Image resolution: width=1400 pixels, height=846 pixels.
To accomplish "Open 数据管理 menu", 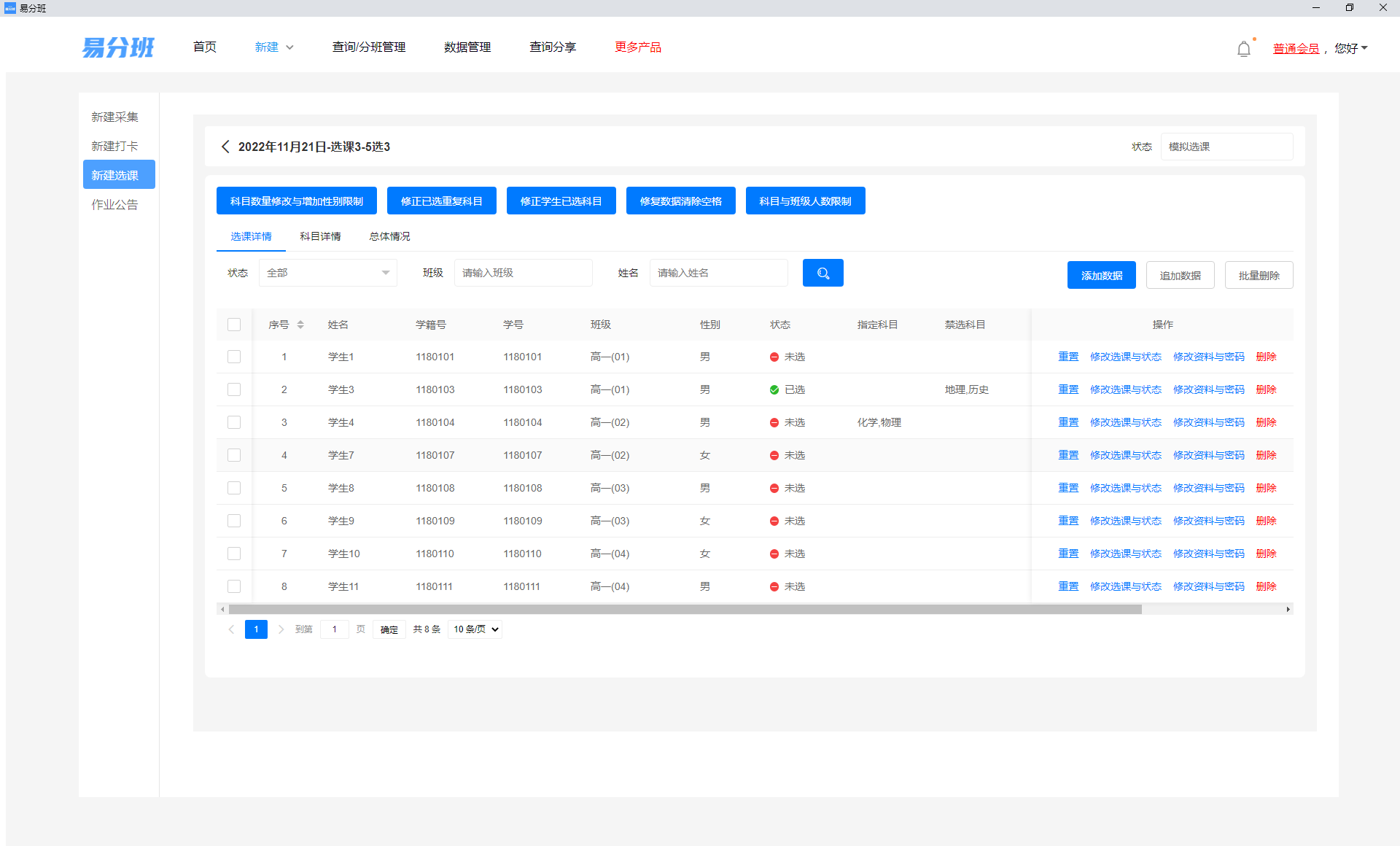I will tap(467, 47).
